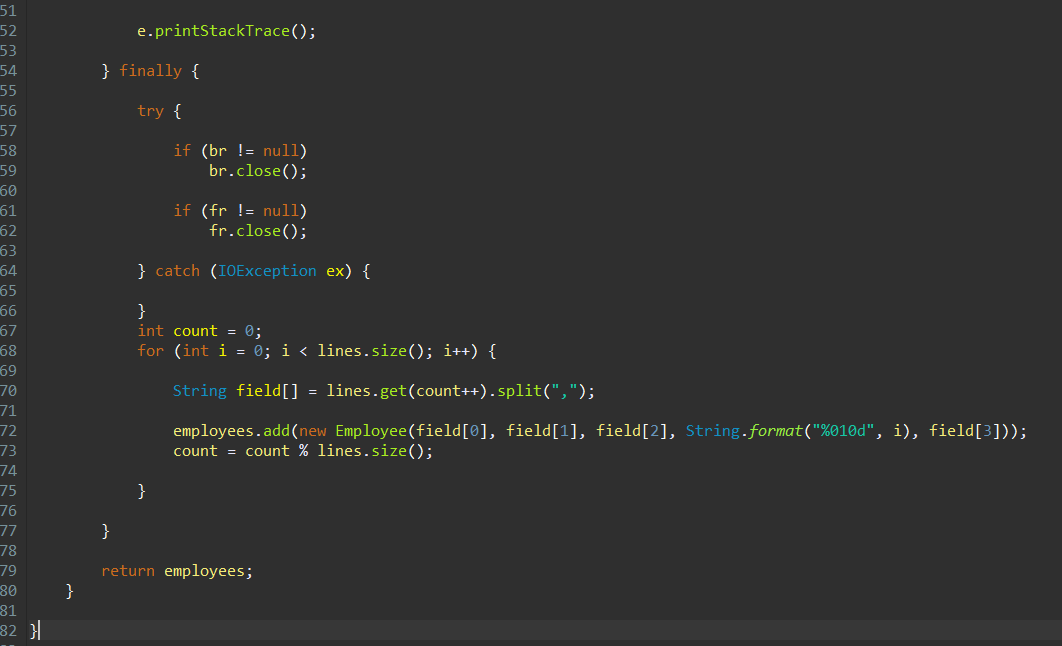
Task: Click line number 52 in the gutter
Action: [10, 30]
